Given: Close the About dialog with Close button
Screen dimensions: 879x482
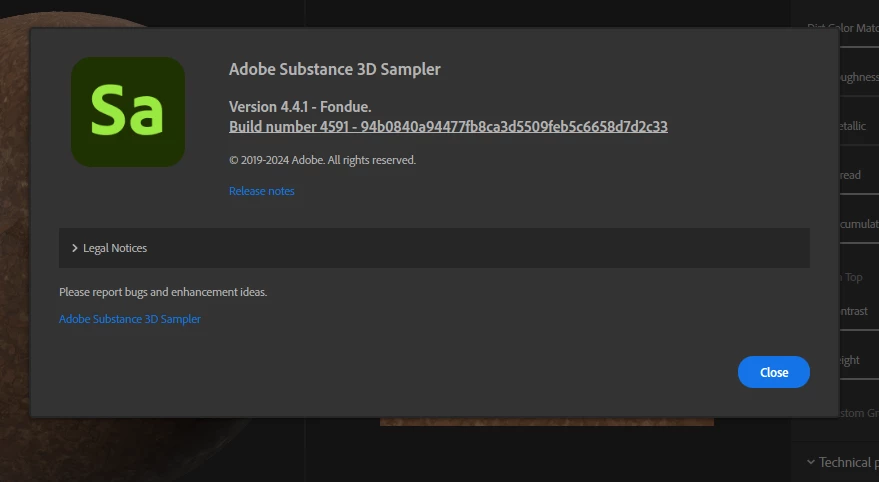Looking at the screenshot, I should tap(774, 372).
